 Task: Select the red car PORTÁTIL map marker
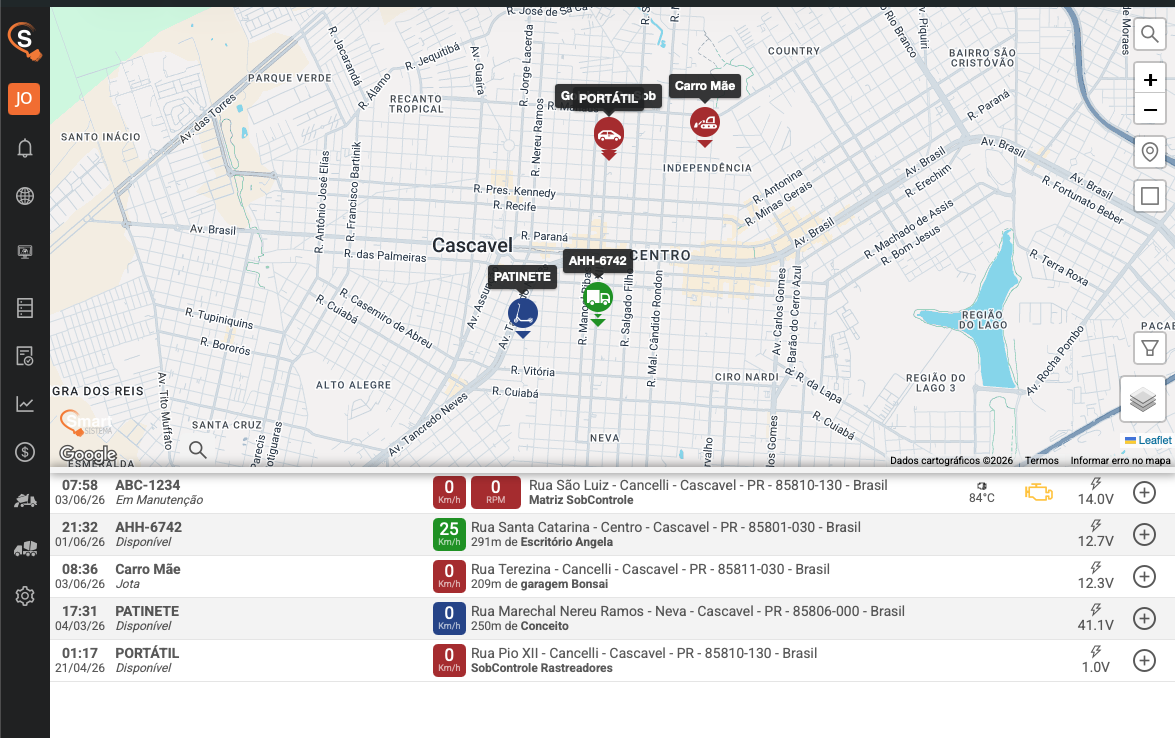coord(608,137)
